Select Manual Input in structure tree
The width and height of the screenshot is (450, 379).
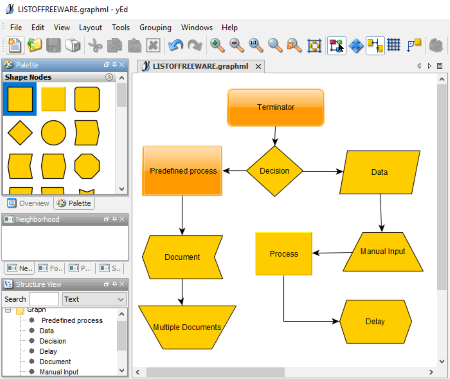(x=59, y=372)
